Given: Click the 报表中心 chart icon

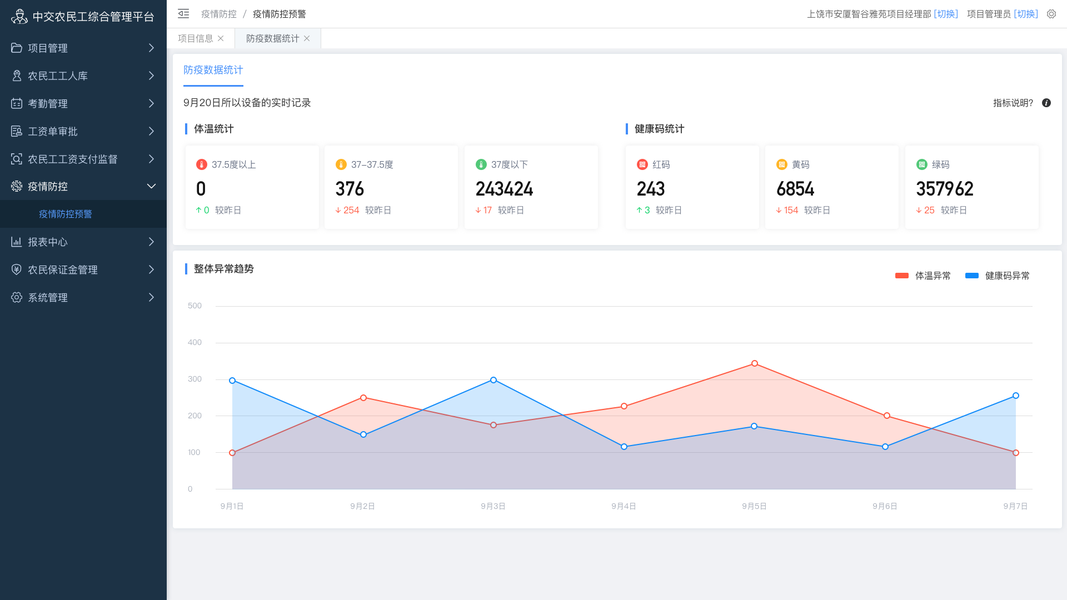Looking at the screenshot, I should click(16, 242).
